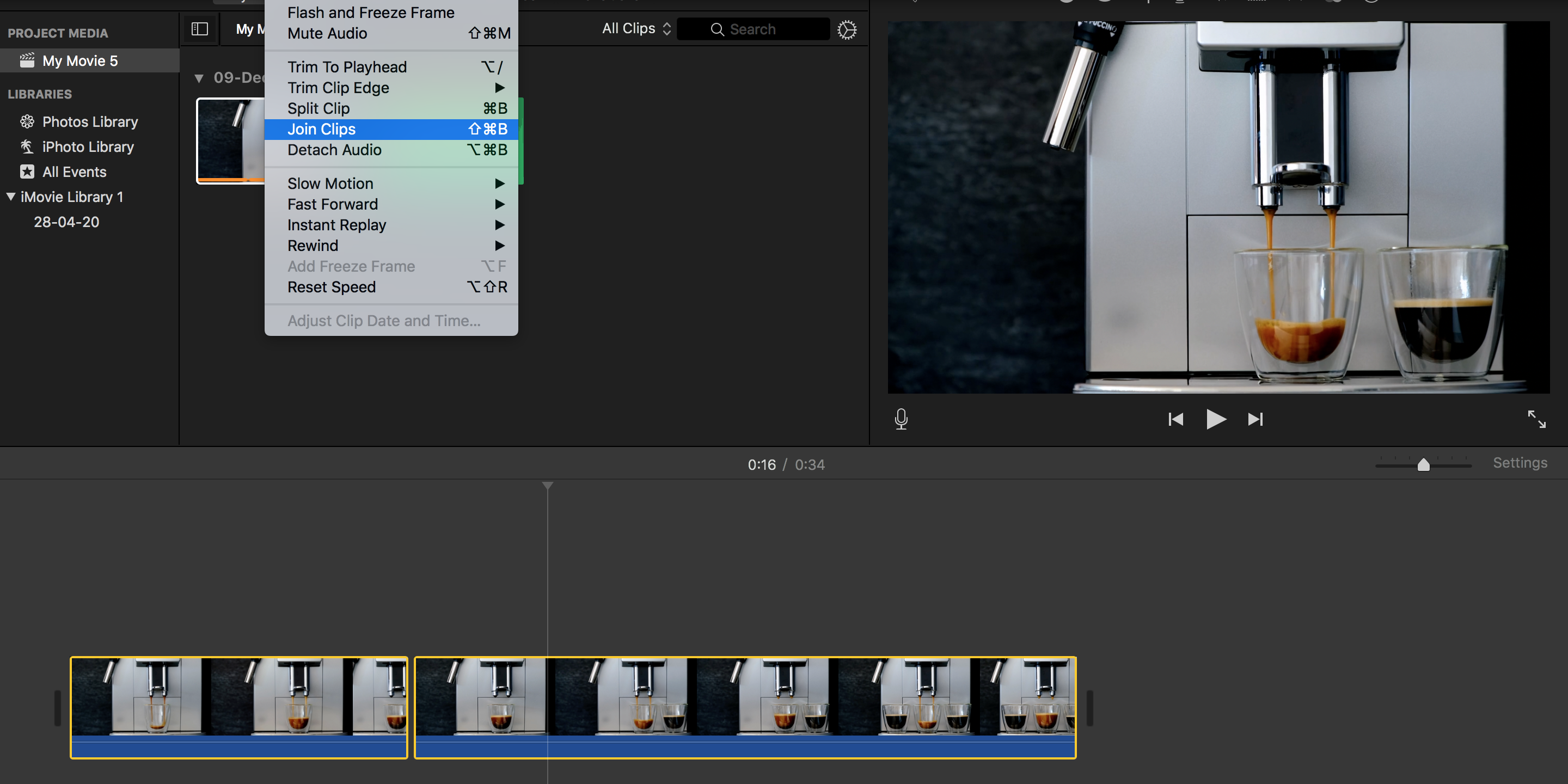Image resolution: width=1568 pixels, height=784 pixels.
Task: Select Detach Audio in the menu
Action: tap(334, 150)
